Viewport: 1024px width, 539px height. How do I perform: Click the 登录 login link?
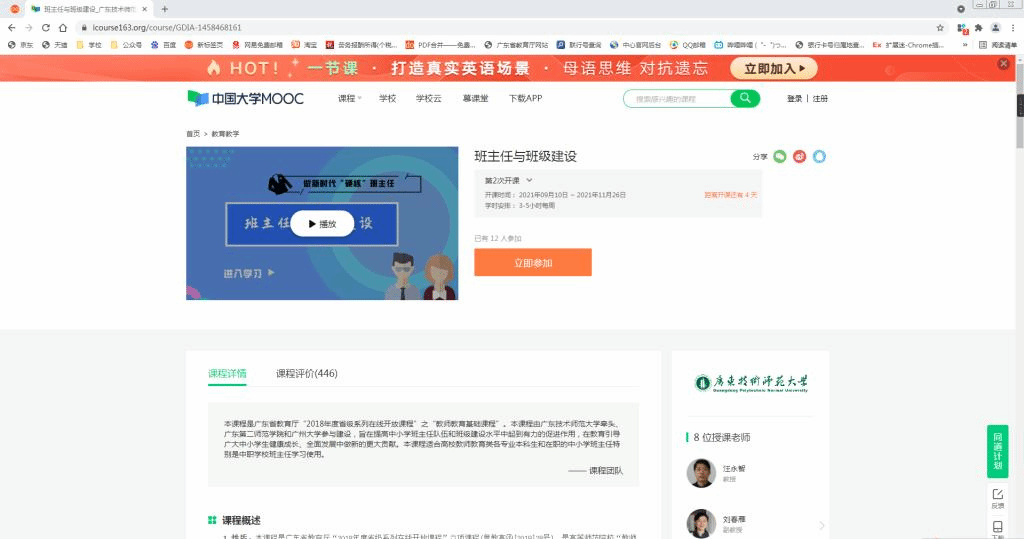(x=794, y=99)
